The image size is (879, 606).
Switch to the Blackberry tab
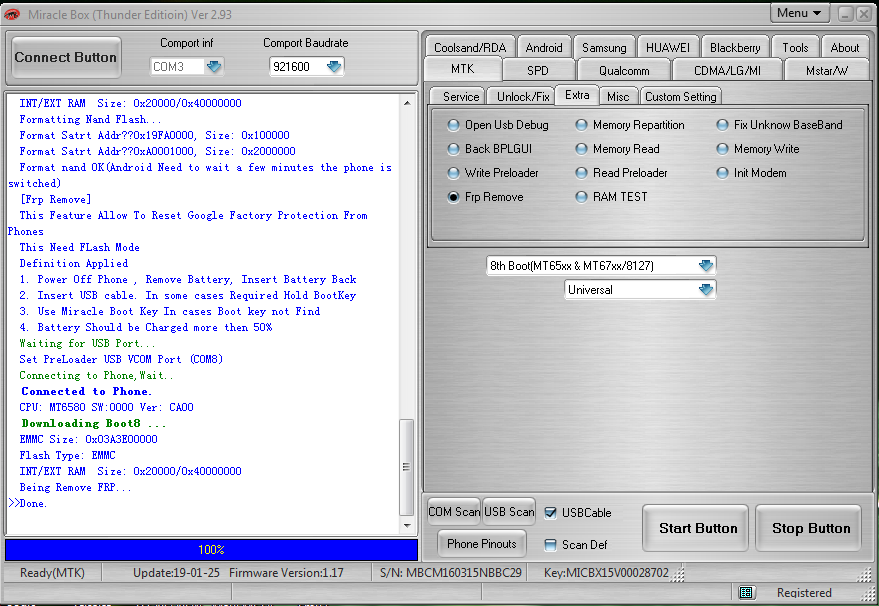click(x=735, y=48)
